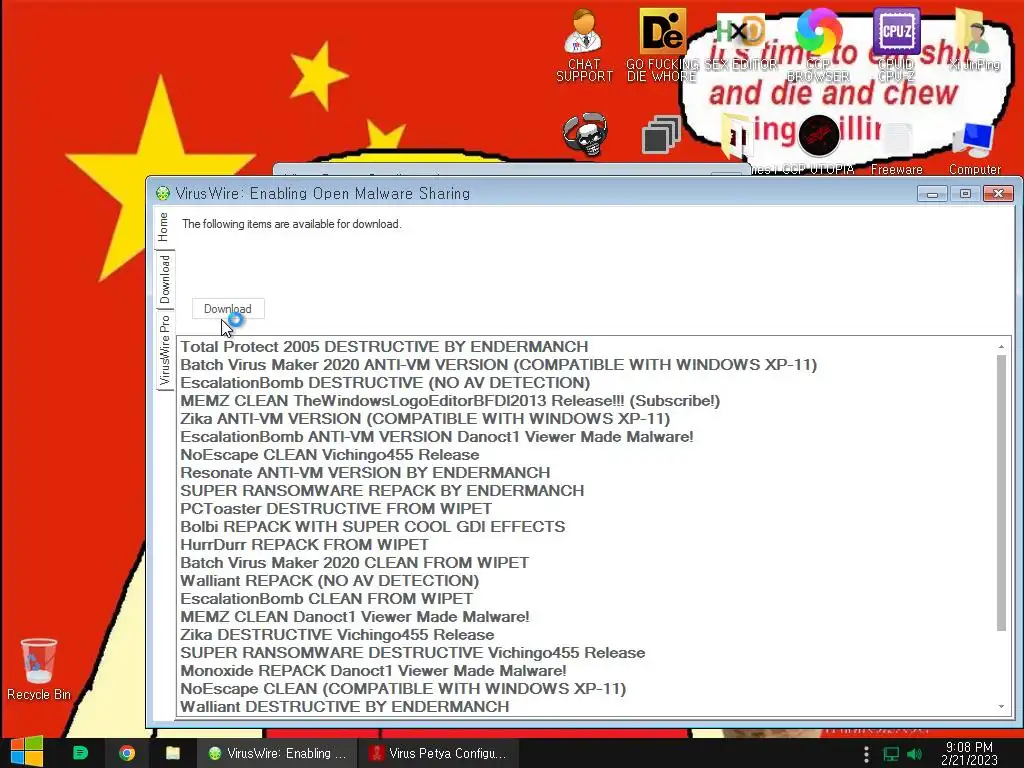
Task: Select EscalationBomb DESTRUCTIVE (NO AV DETECTION)
Action: [x=385, y=382]
